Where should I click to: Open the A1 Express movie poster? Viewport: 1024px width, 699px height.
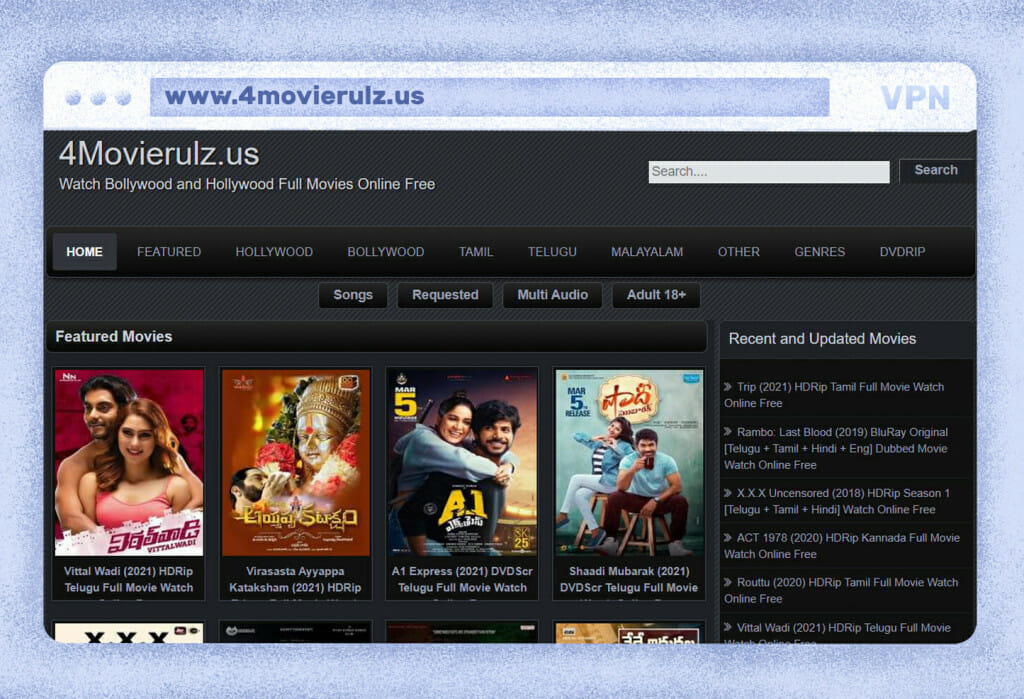[x=462, y=463]
